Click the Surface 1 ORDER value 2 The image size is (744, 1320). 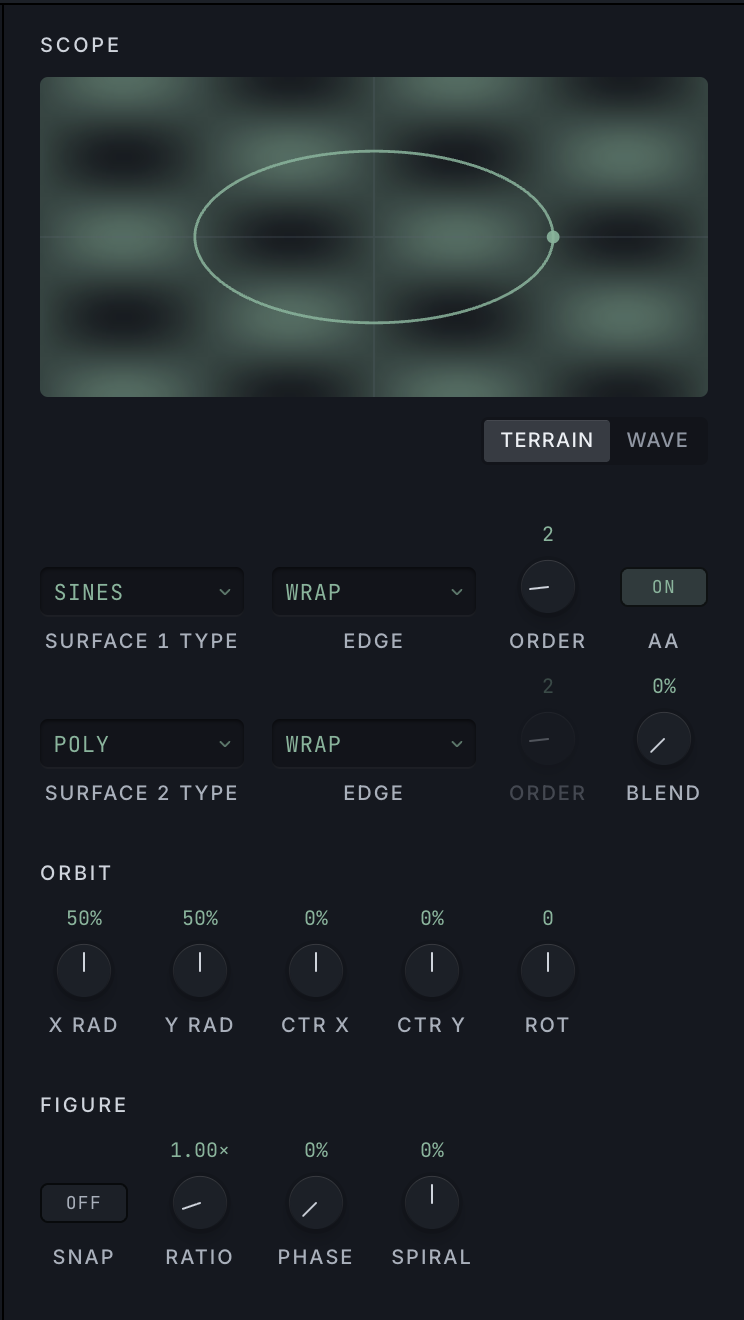(x=548, y=534)
